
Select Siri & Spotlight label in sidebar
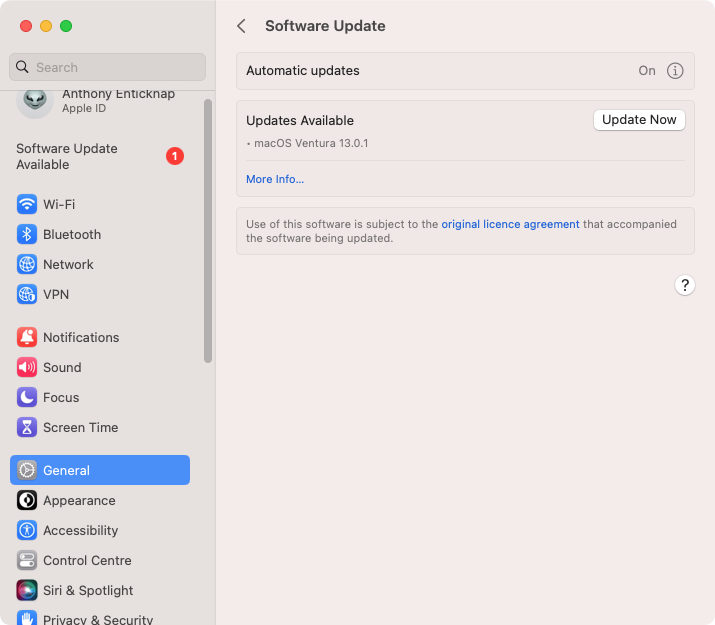point(88,590)
